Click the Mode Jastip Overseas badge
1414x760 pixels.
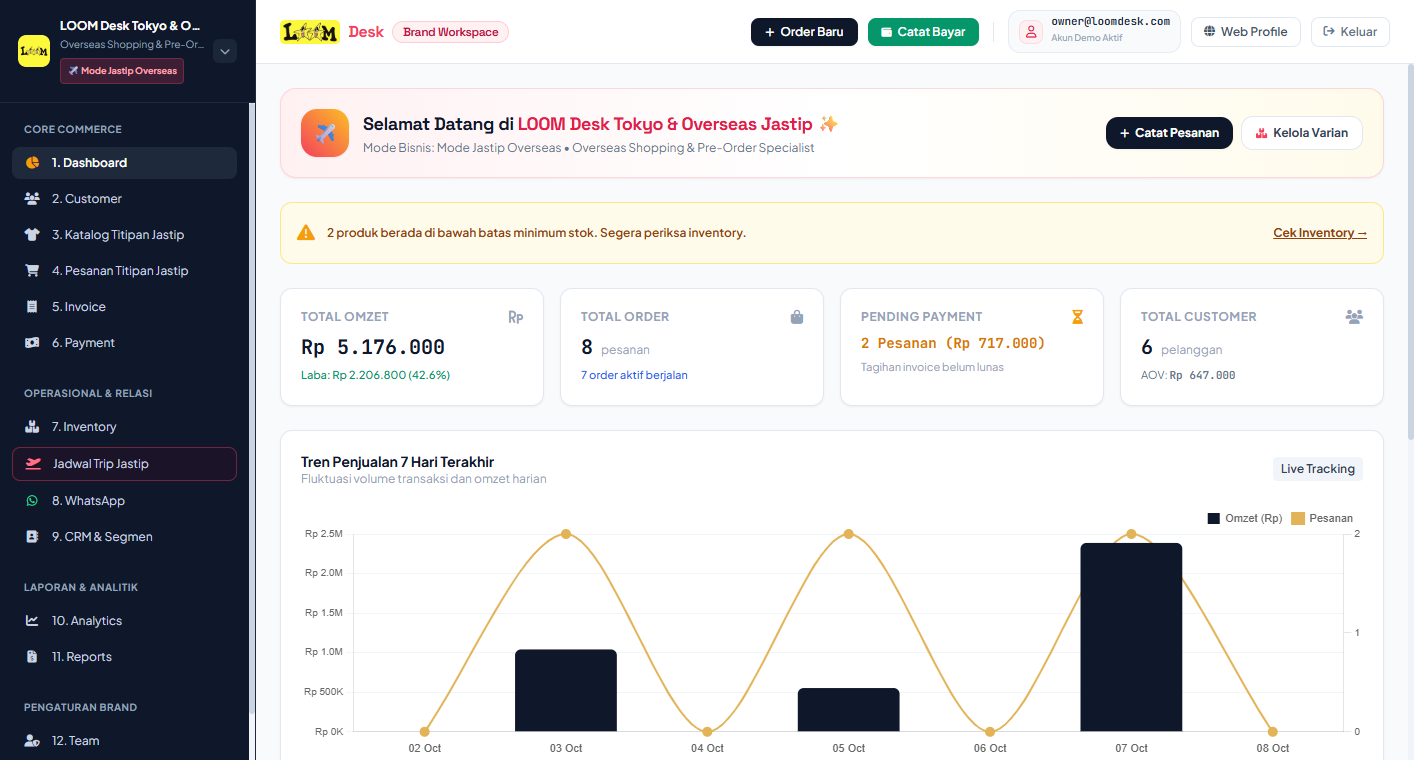122,71
